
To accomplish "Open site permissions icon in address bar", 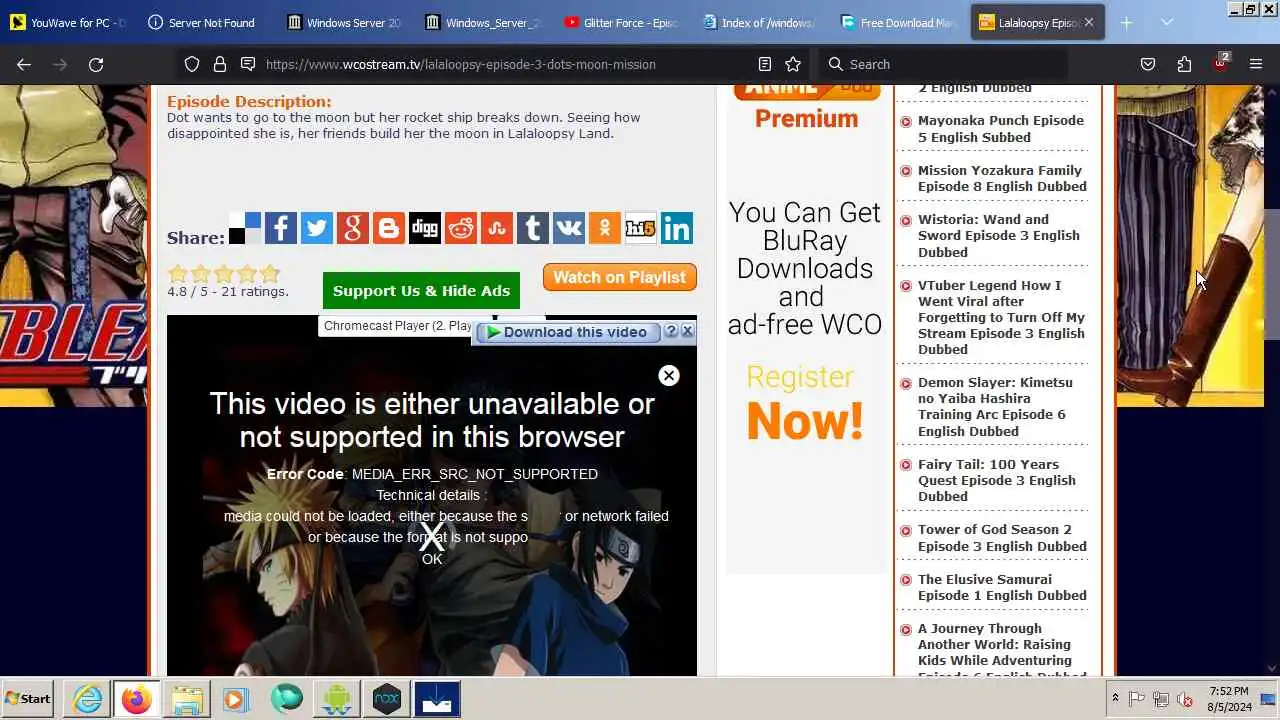I will (248, 64).
